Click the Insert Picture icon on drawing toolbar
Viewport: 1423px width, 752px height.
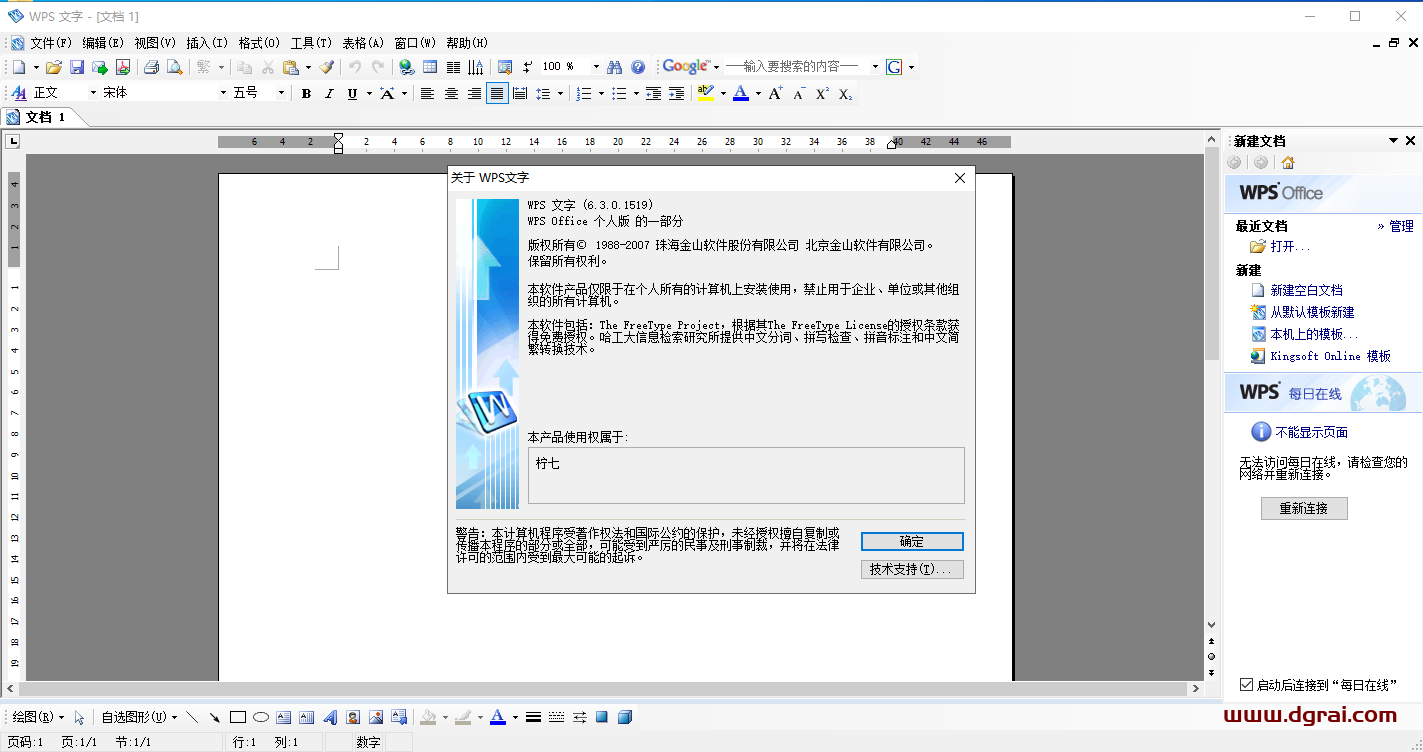(375, 717)
